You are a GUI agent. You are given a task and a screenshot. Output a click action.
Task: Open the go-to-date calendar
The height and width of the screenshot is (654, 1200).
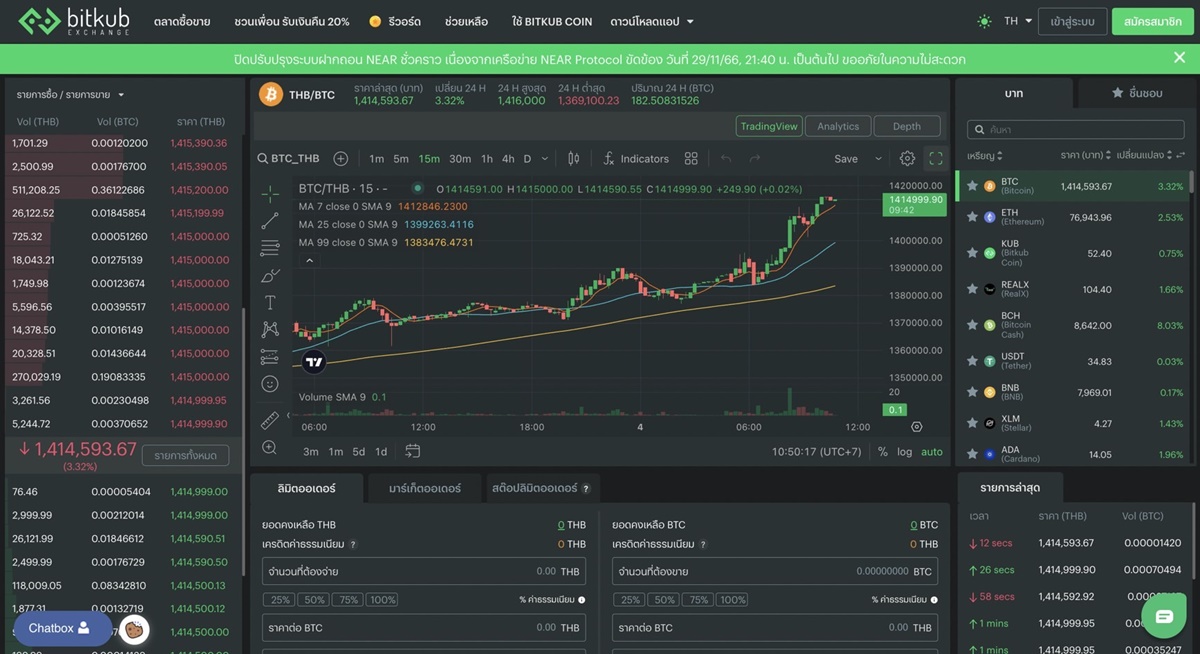413,452
